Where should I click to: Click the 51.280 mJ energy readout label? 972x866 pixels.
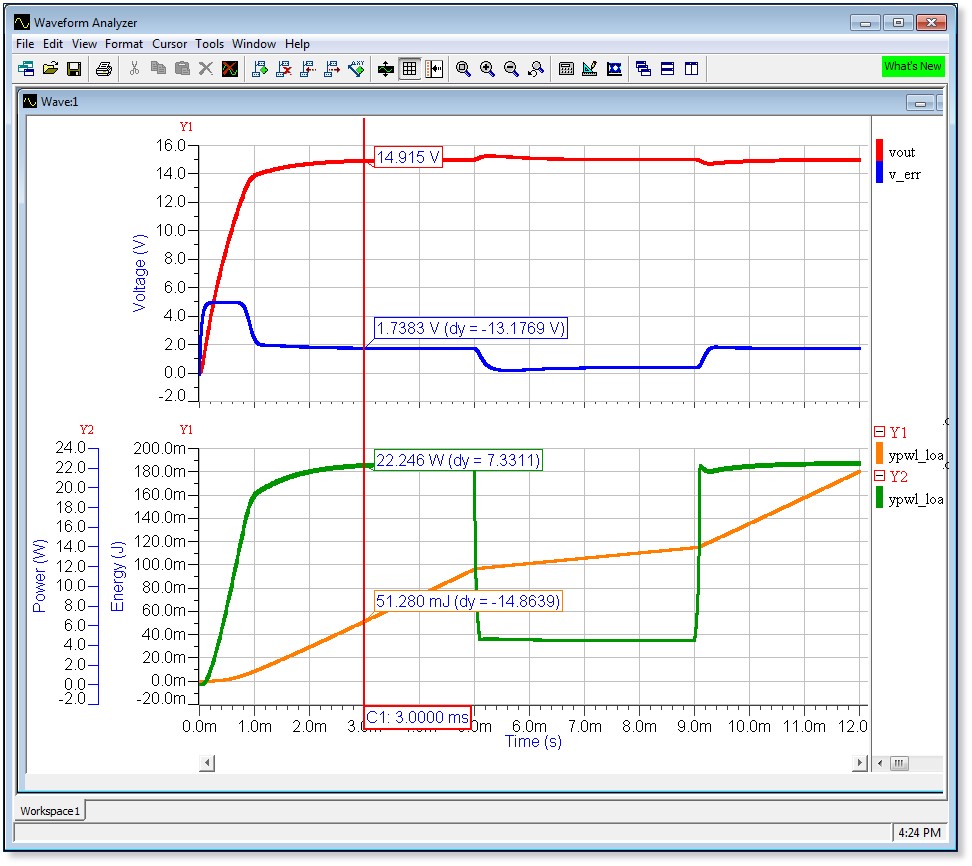tap(468, 601)
